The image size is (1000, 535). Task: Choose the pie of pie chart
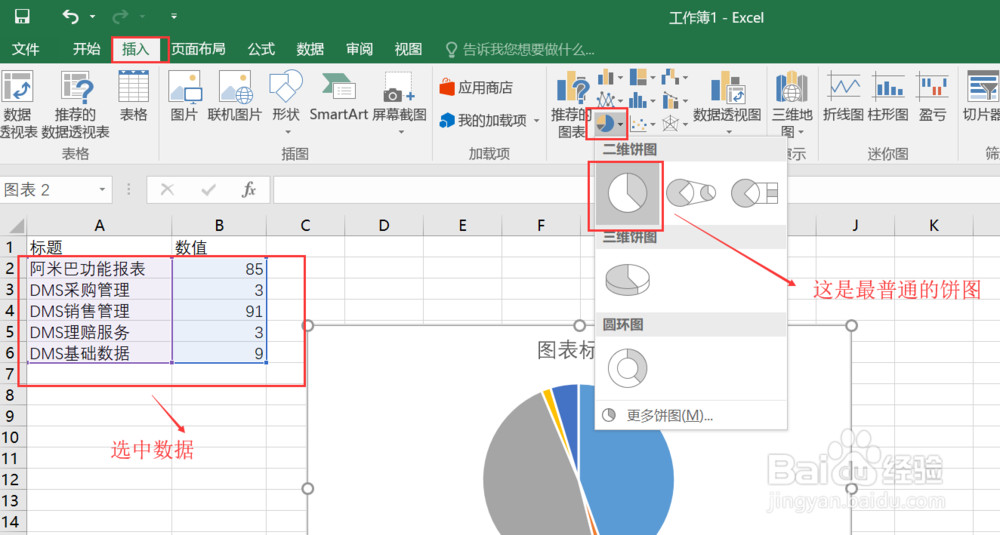[x=691, y=192]
